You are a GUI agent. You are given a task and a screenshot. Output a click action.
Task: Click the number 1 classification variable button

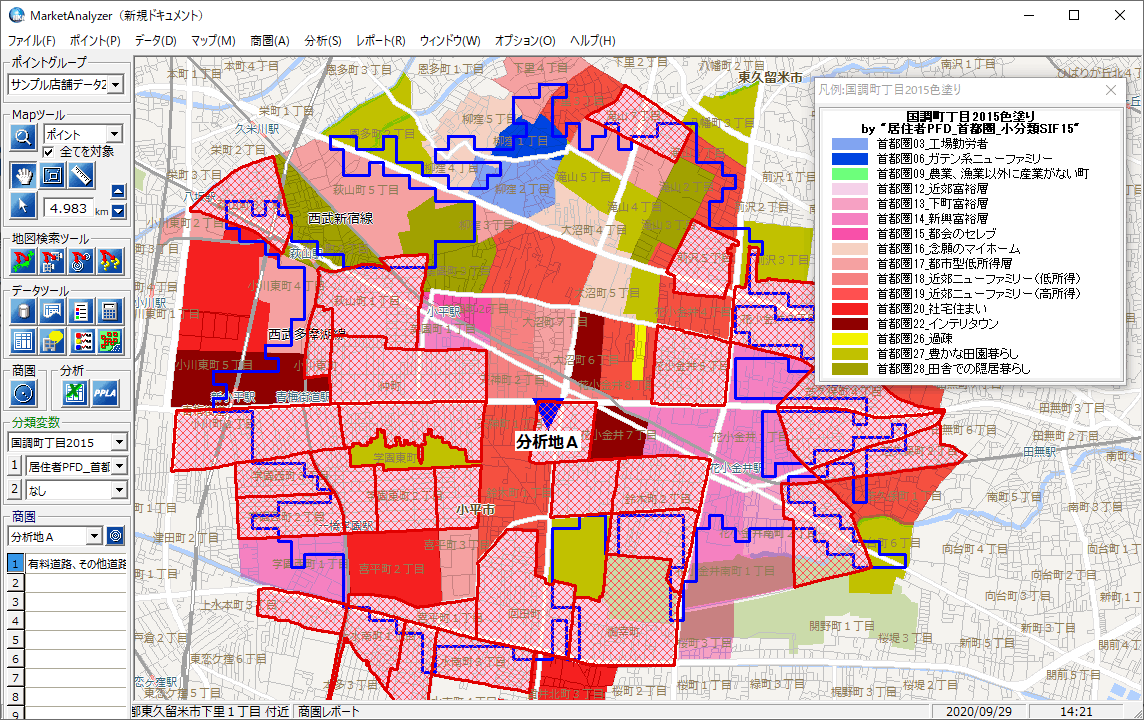15,466
